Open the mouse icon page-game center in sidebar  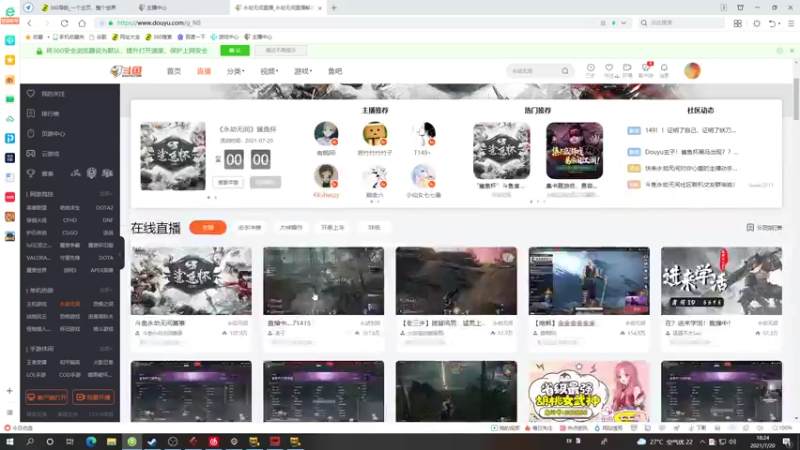coord(31,133)
